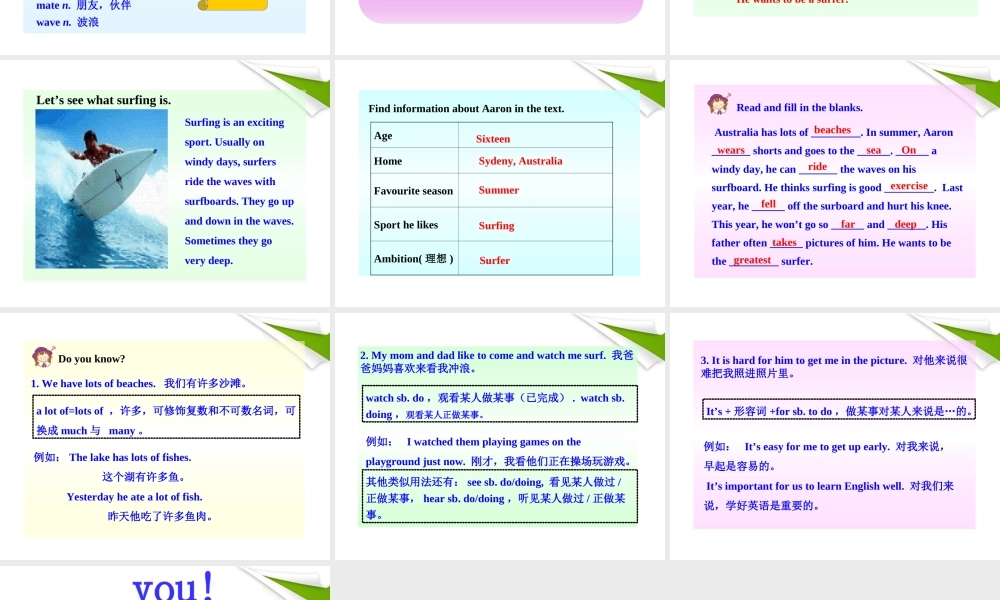Select the 'Sixteen' cell in the Age row

[x=535, y=135]
